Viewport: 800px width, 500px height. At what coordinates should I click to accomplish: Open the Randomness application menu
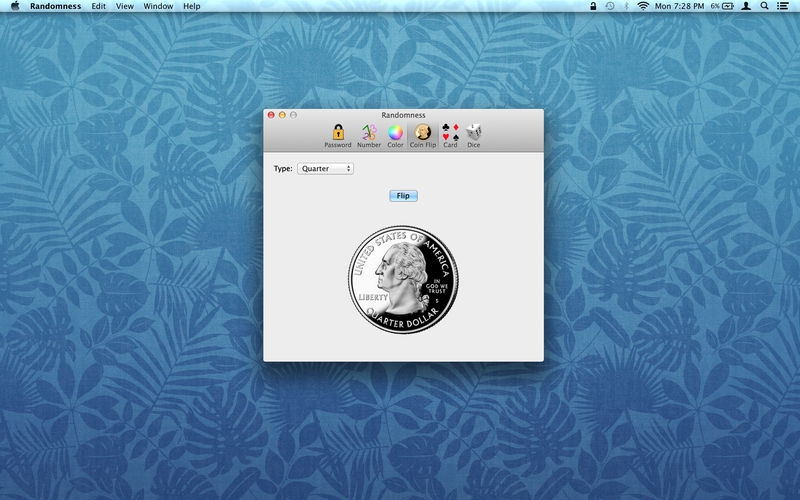56,6
